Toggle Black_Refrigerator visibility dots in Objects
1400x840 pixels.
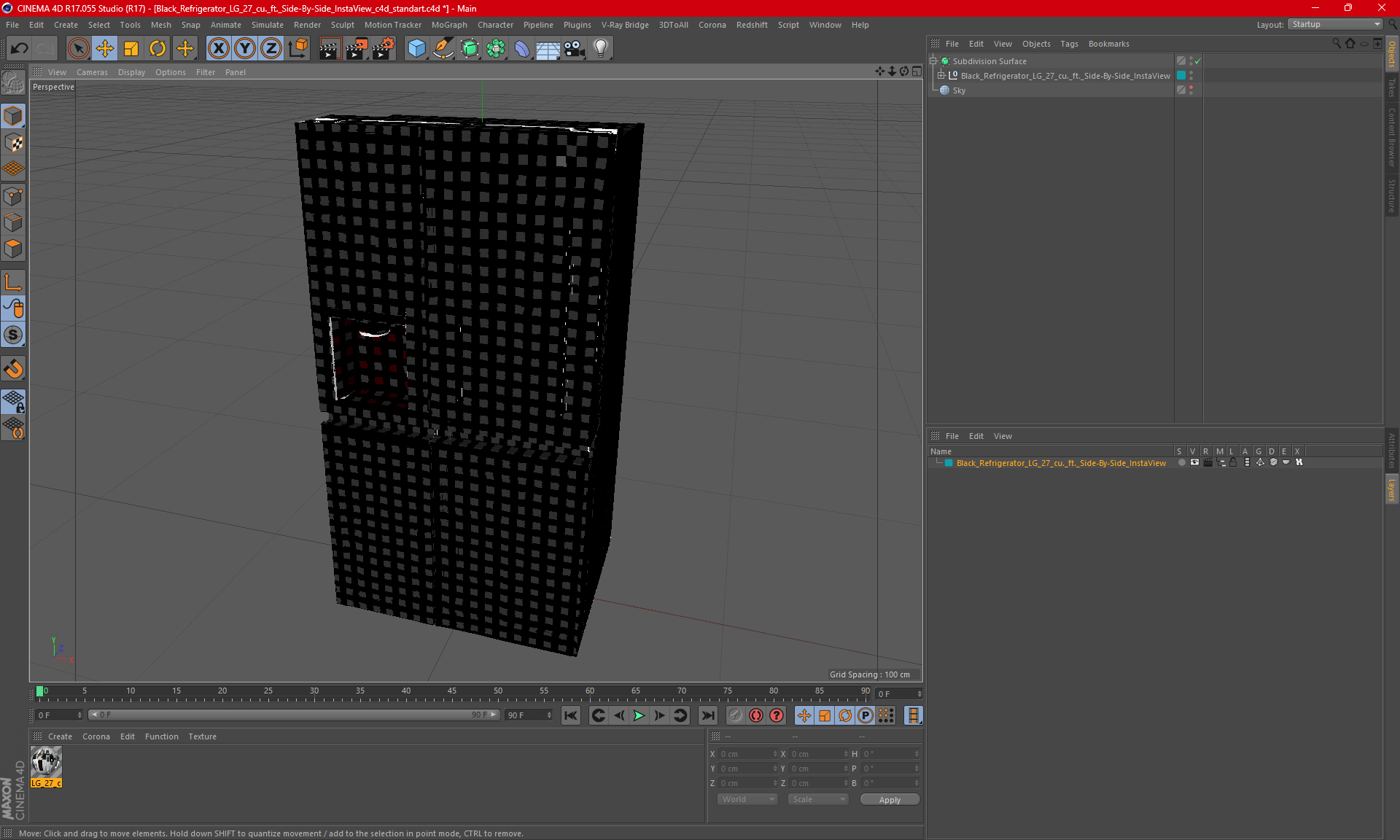coord(1191,75)
